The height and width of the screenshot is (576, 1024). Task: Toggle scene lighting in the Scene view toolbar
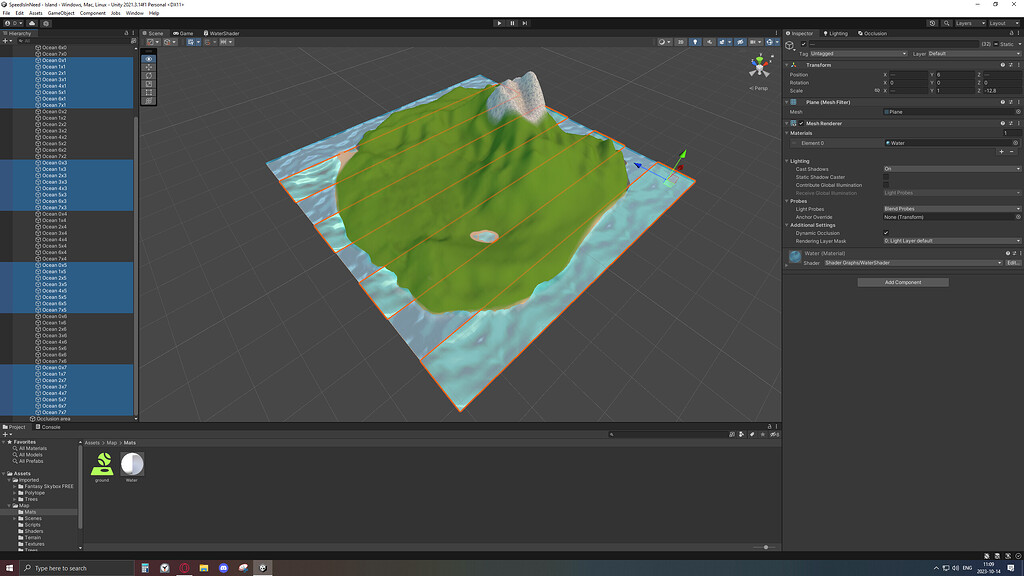click(695, 44)
